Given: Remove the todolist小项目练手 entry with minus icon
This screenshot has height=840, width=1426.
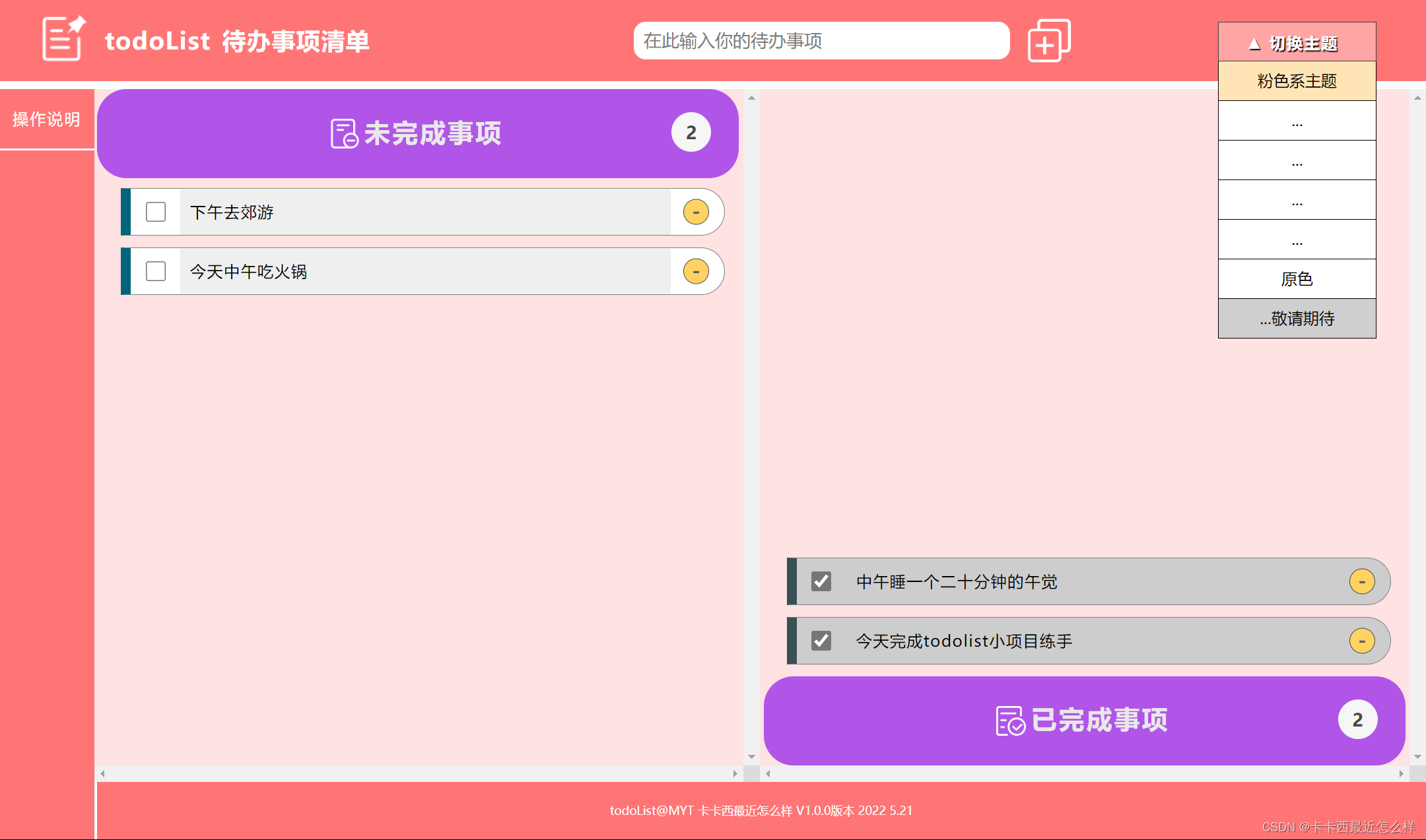Looking at the screenshot, I should coord(1361,641).
